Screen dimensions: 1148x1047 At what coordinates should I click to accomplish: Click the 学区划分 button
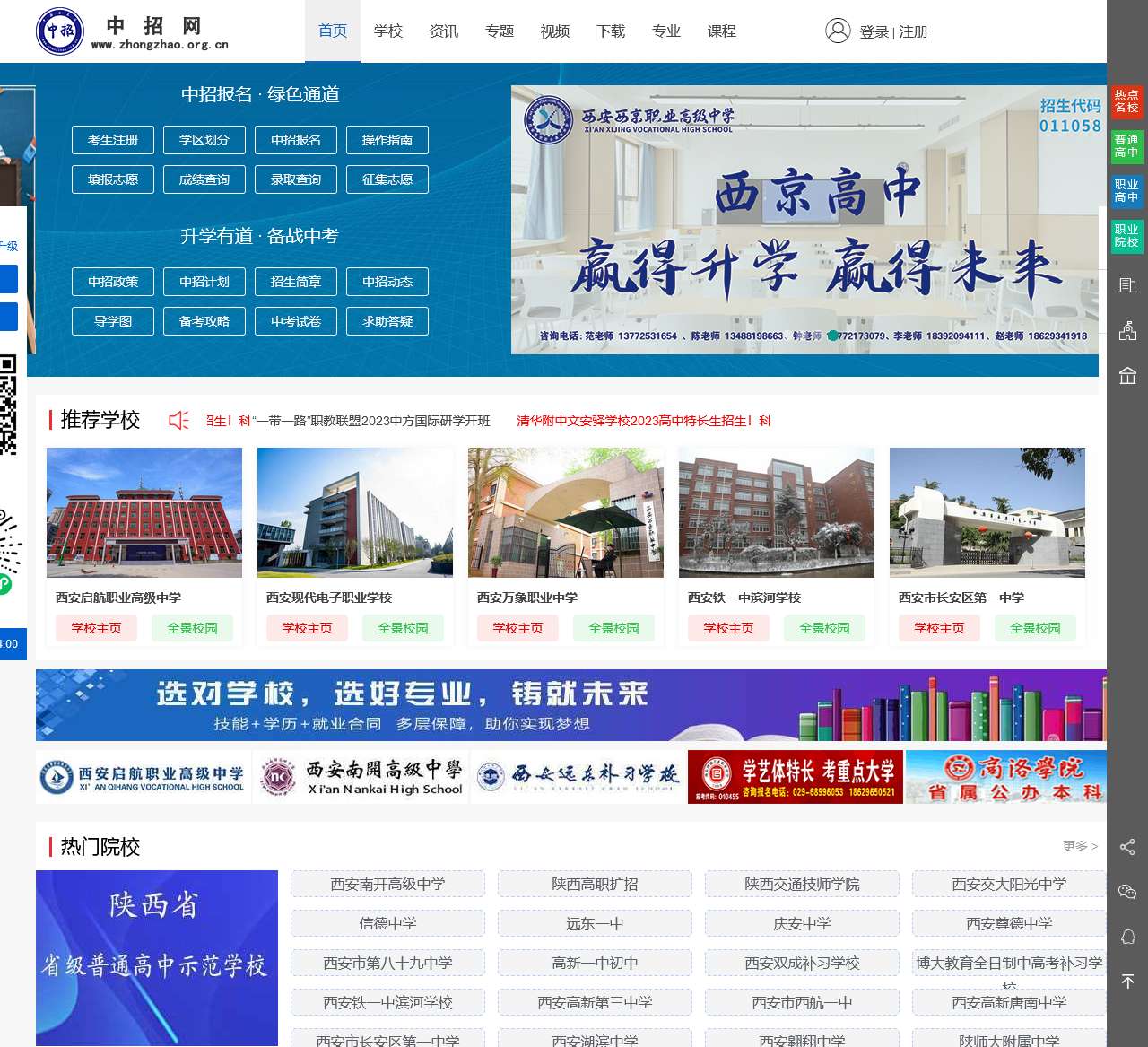click(204, 140)
